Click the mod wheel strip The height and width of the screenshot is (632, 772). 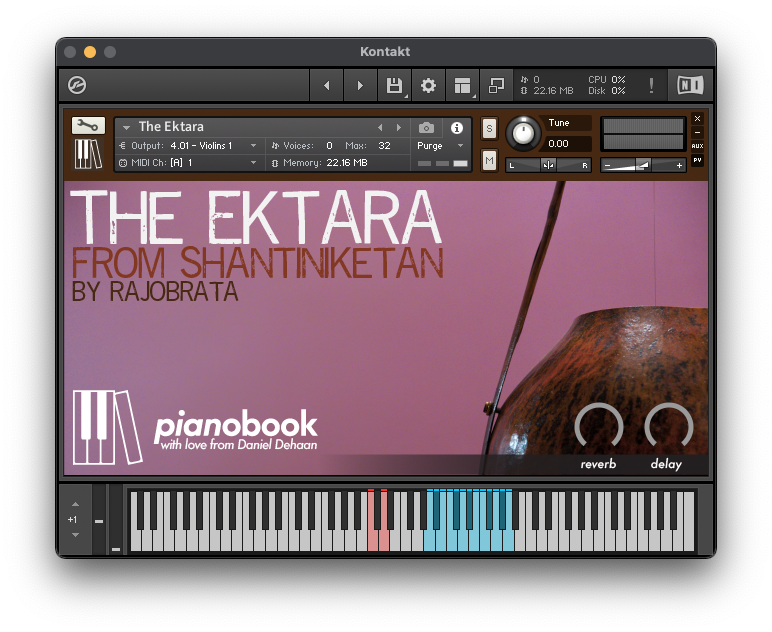(116, 520)
